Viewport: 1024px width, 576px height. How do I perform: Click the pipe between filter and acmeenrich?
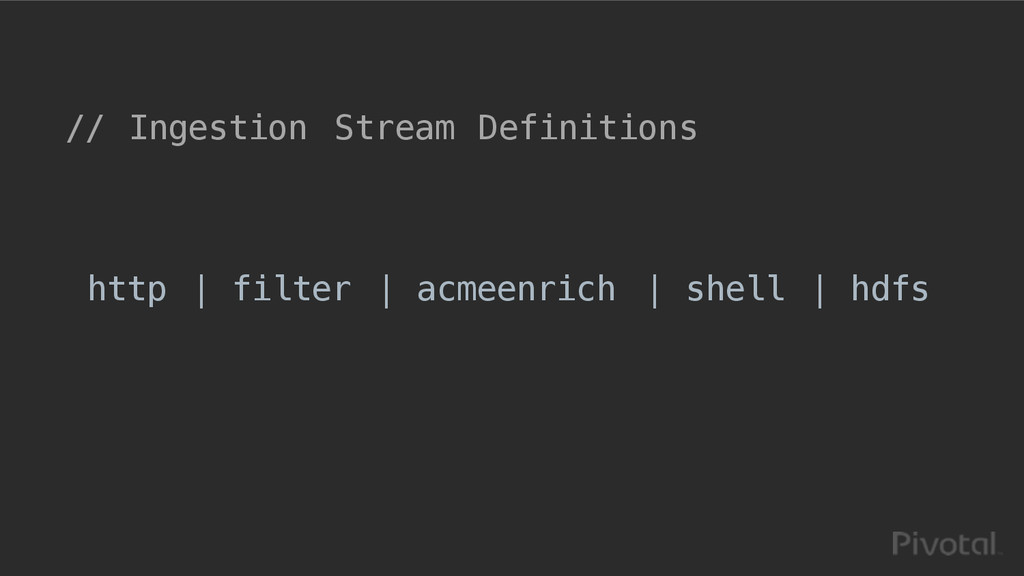tap(386, 290)
